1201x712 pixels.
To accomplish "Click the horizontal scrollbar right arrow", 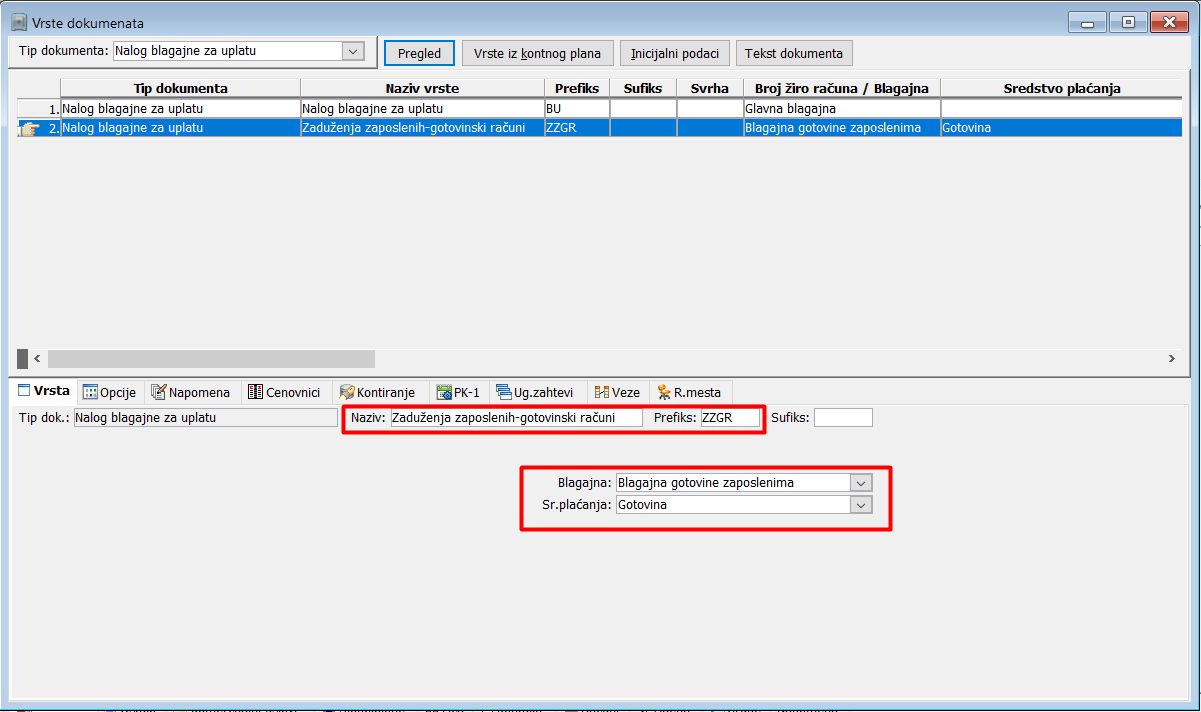I will coord(1171,358).
